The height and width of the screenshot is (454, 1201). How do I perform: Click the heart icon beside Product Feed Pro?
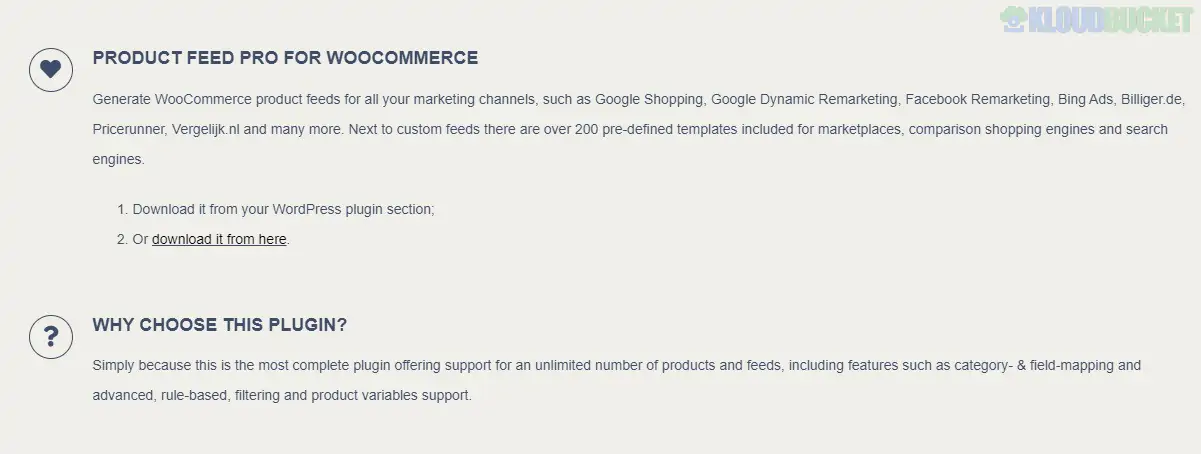click(x=50, y=70)
